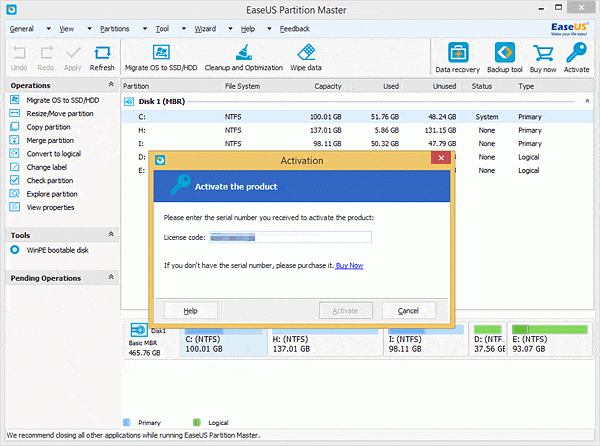Image resolution: width=600 pixels, height=446 pixels.
Task: Open the Tool menu
Action: click(x=162, y=29)
